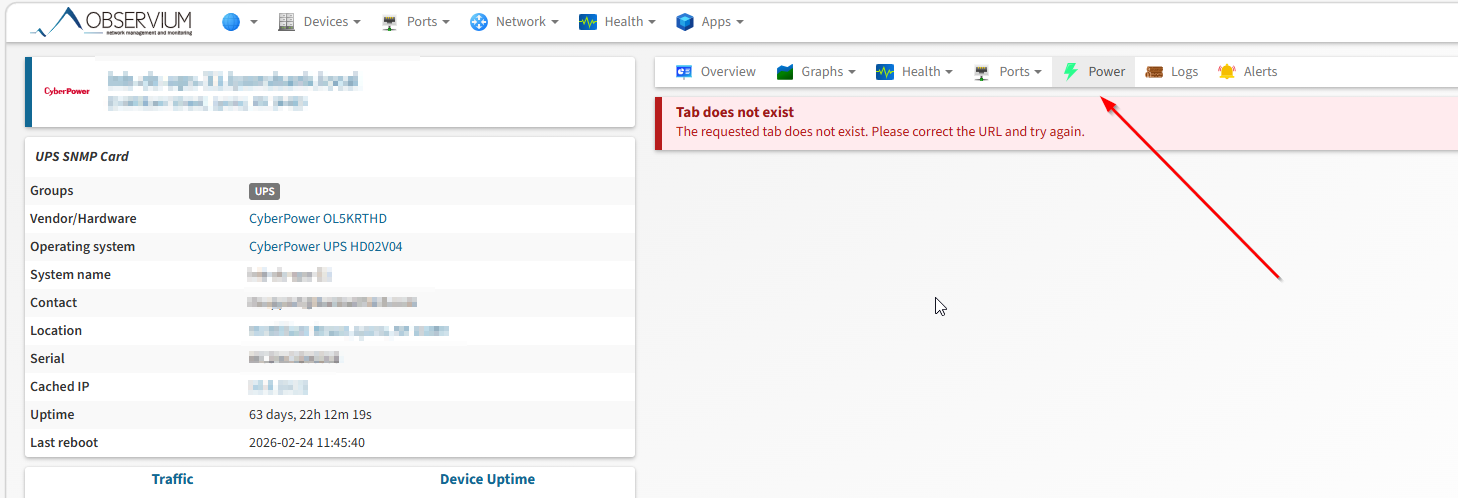Click the Device Uptime graph heading
This screenshot has width=1458, height=498.
point(487,479)
